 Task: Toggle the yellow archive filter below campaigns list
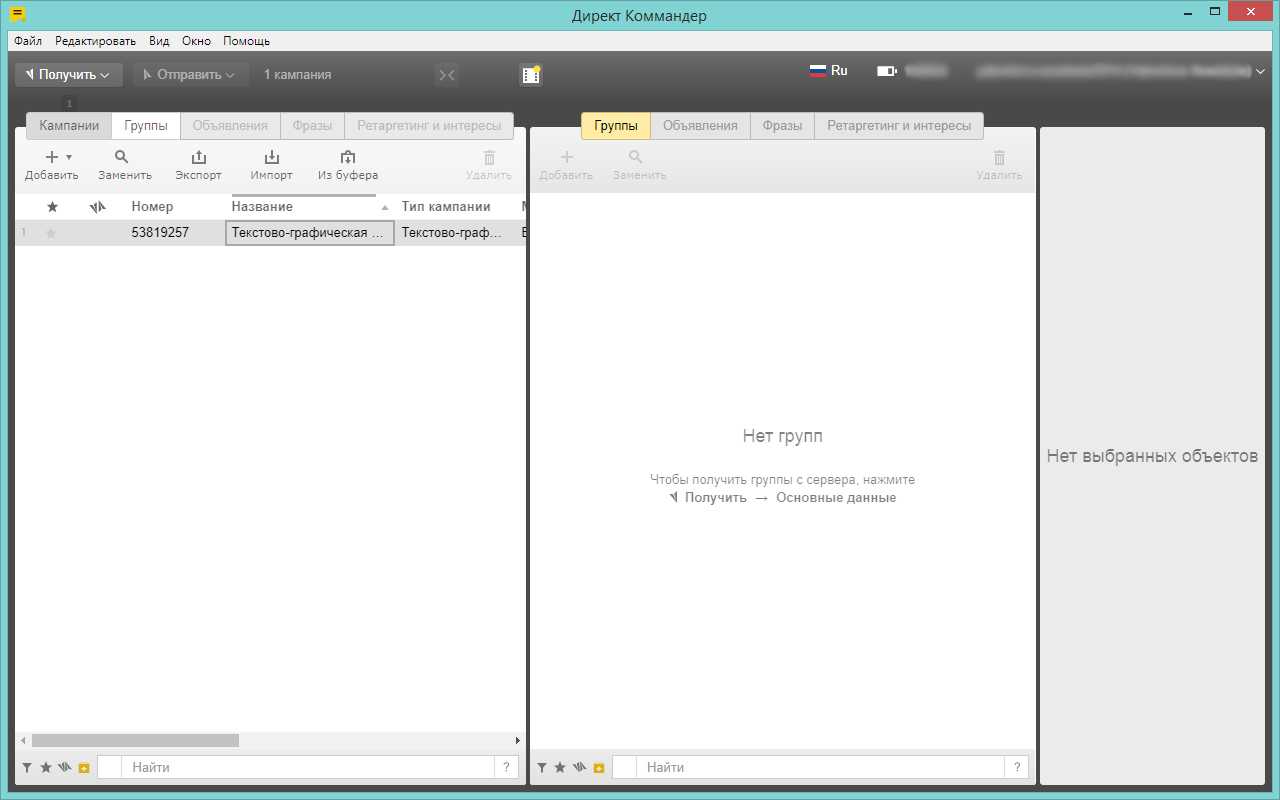[x=84, y=768]
